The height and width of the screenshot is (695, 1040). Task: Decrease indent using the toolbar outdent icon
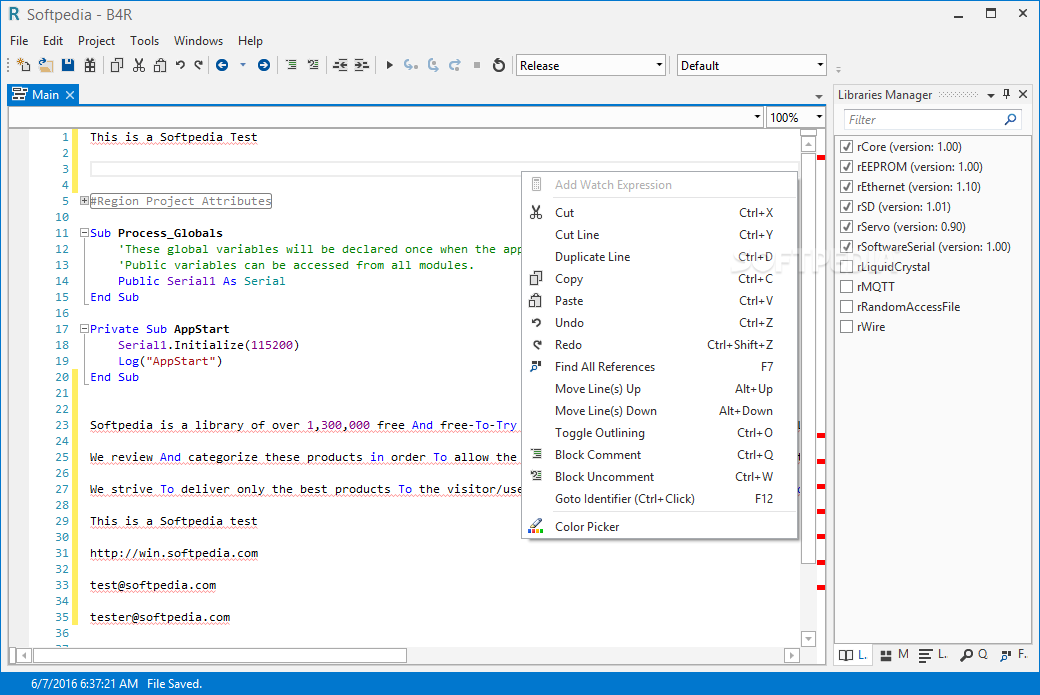pos(340,65)
